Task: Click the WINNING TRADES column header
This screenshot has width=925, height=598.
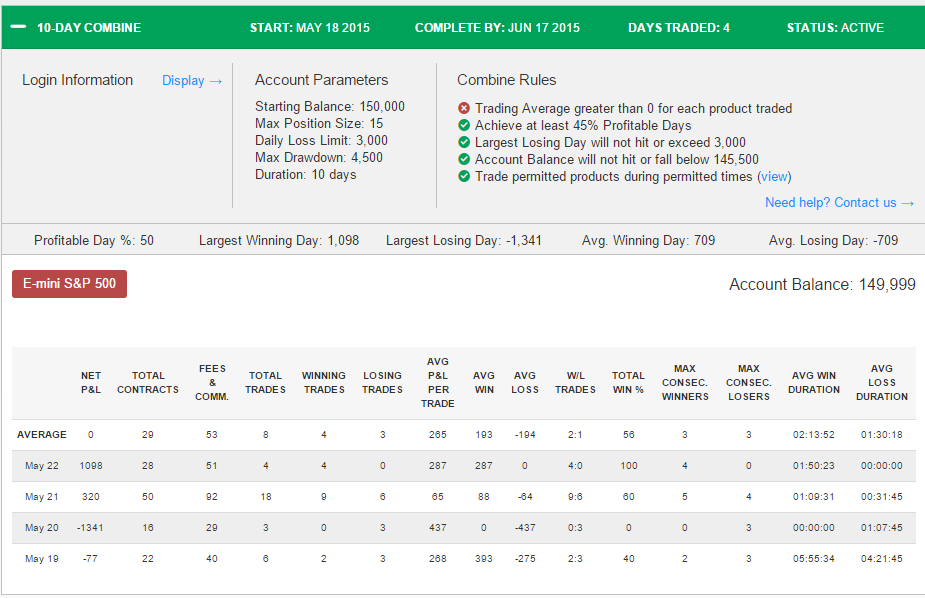Action: [x=324, y=383]
